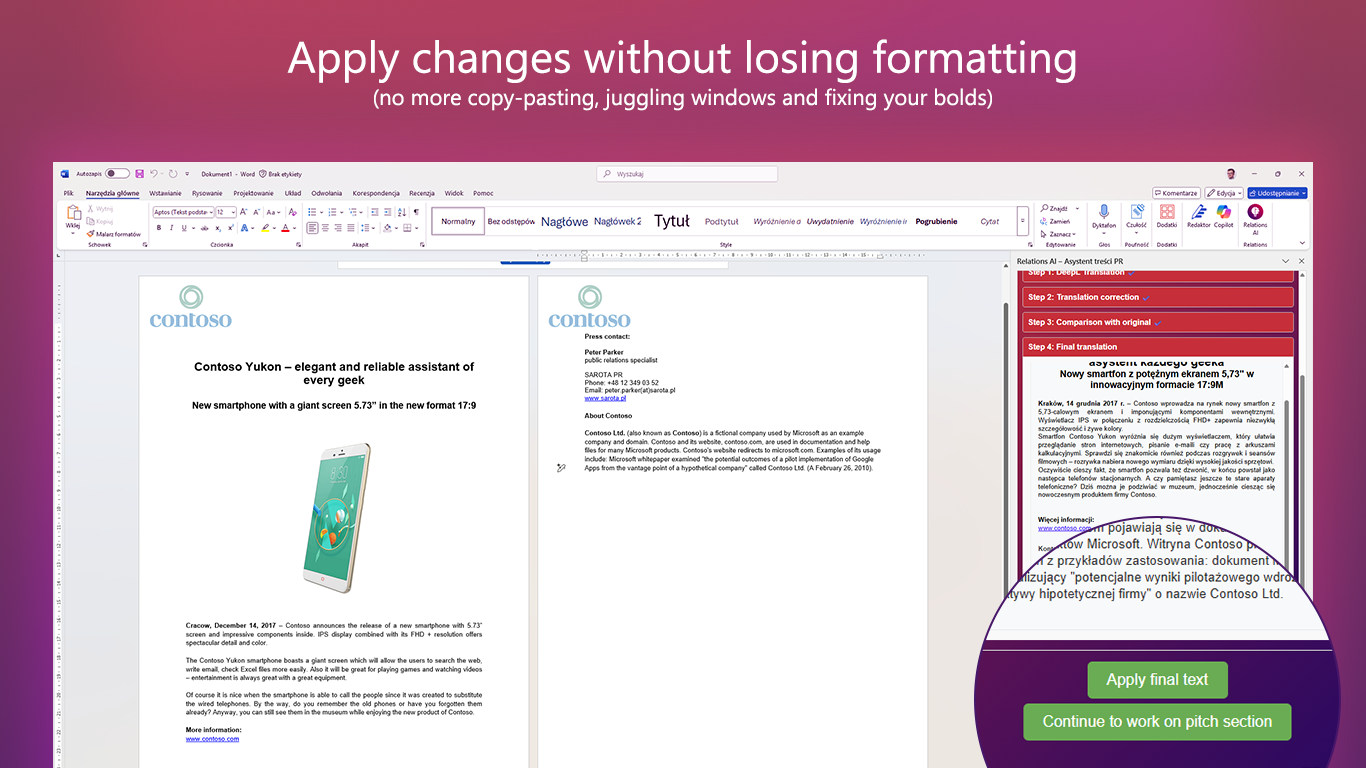1366x768 pixels.
Task: Switch to the Wstawianie ribbon tab
Action: click(165, 193)
